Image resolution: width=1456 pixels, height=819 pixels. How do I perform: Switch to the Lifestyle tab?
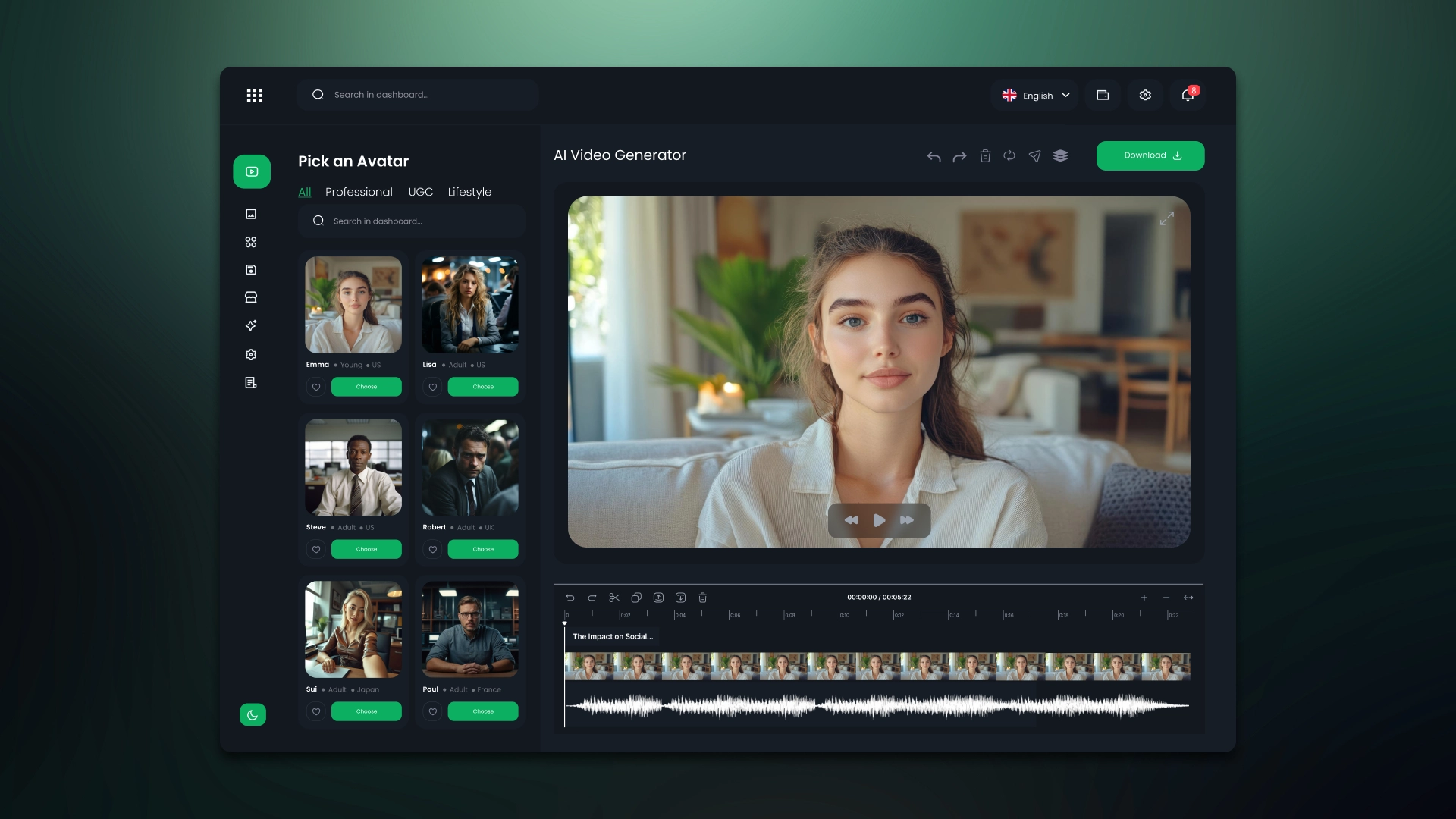pyautogui.click(x=469, y=192)
